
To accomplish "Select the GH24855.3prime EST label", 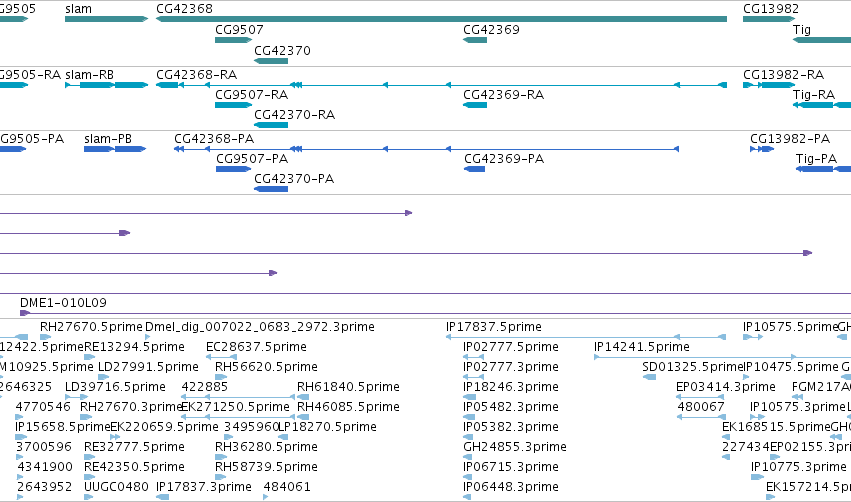I will tap(515, 447).
